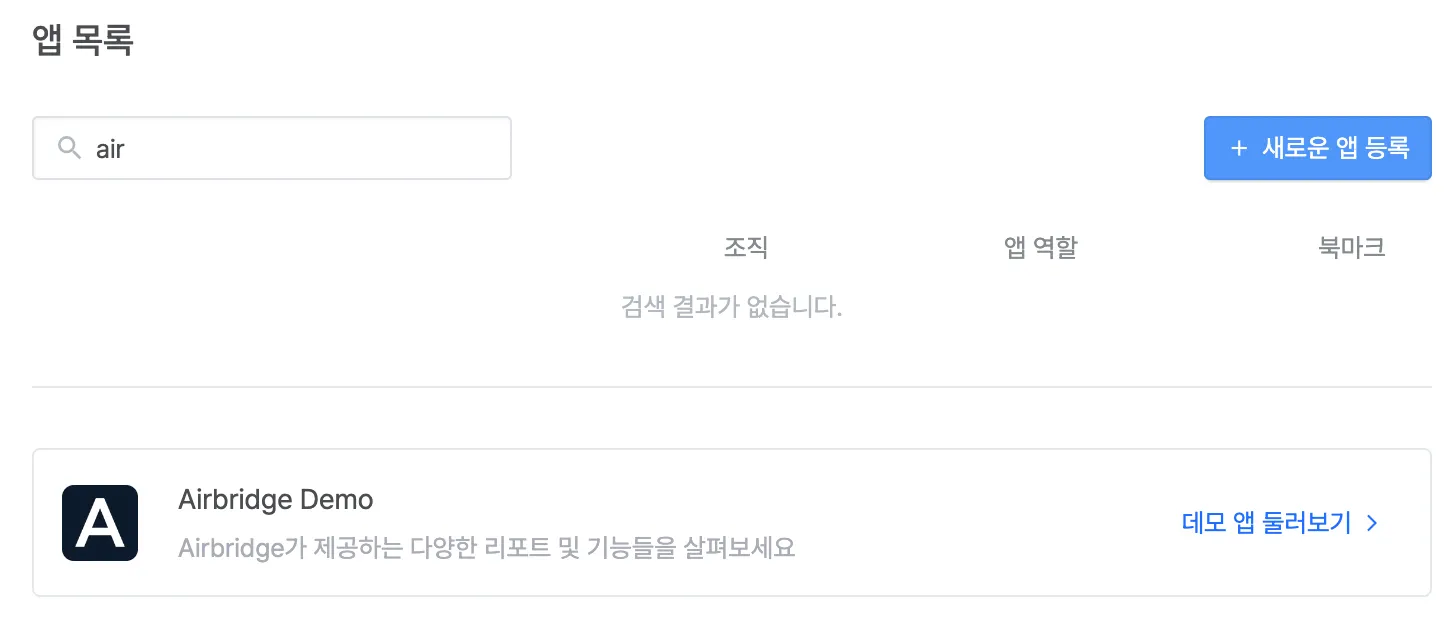Click the 앱 목록 page heading
This screenshot has height=622, width=1456.
(x=83, y=42)
